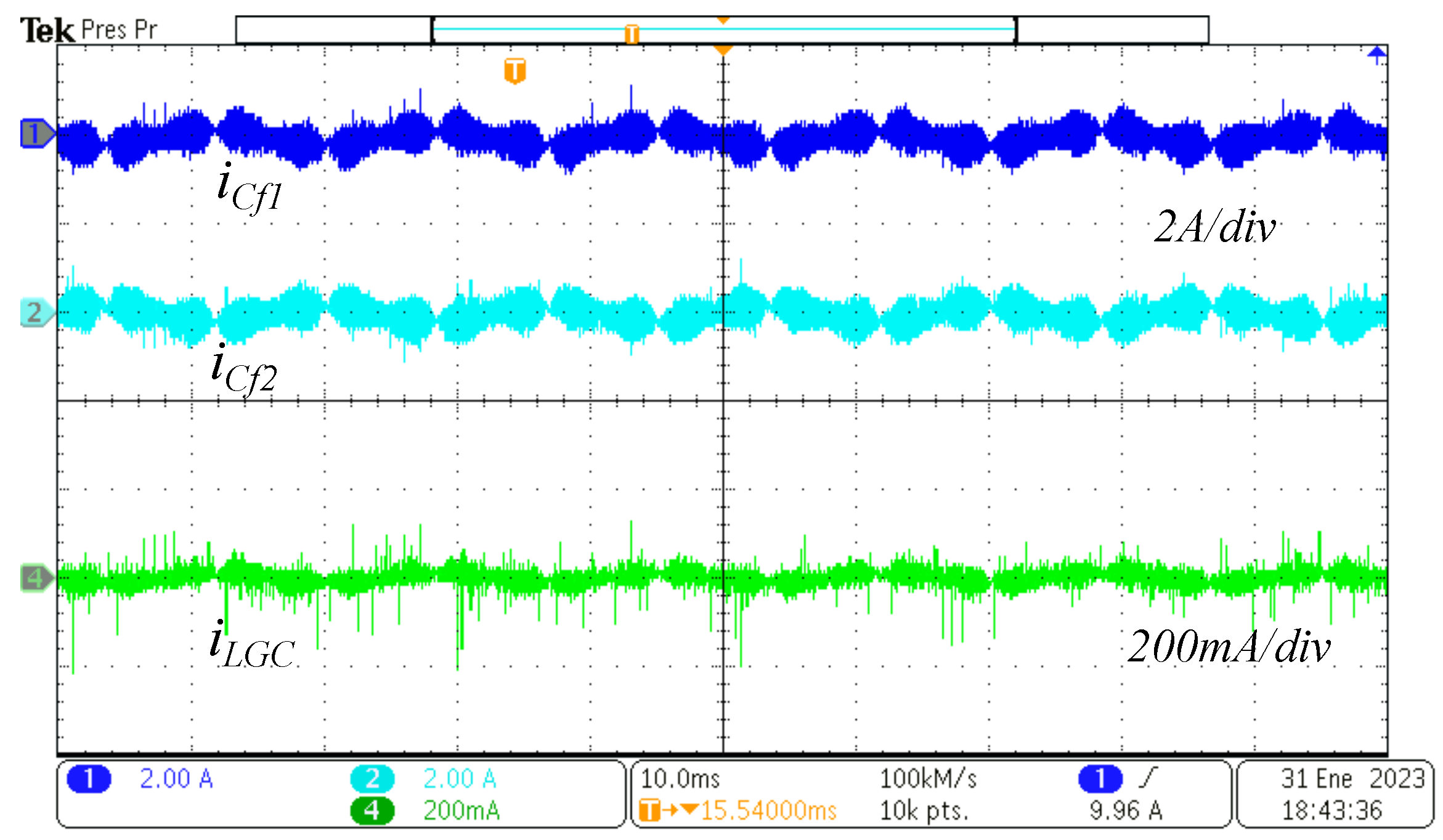Click orange trigger T marker in graticule

coord(515,70)
